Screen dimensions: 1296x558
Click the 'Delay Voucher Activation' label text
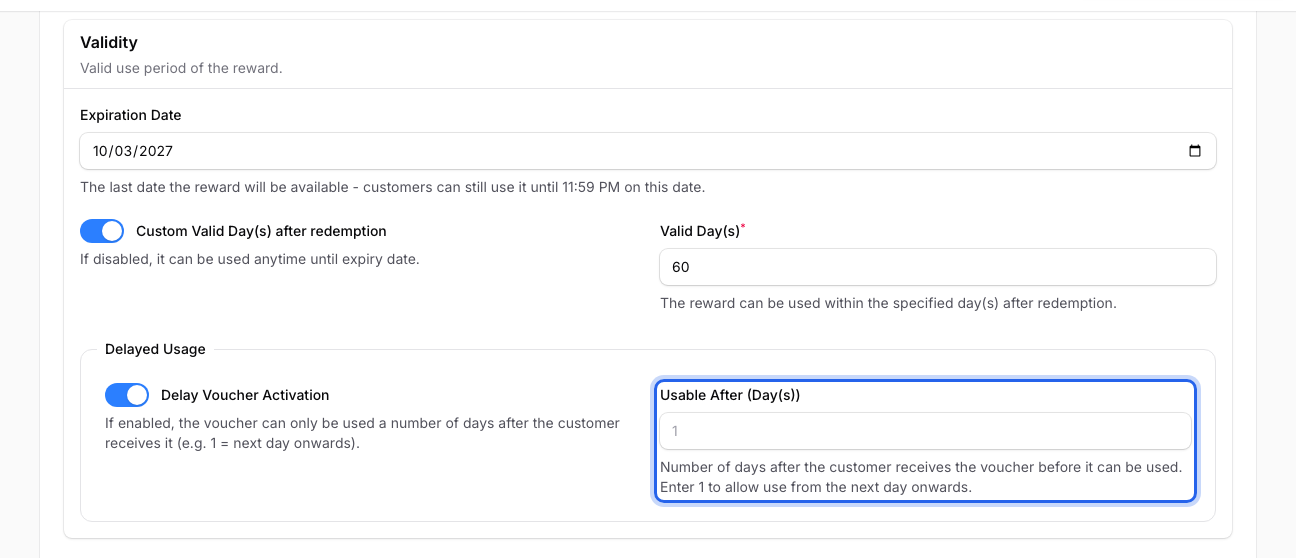[x=245, y=395]
